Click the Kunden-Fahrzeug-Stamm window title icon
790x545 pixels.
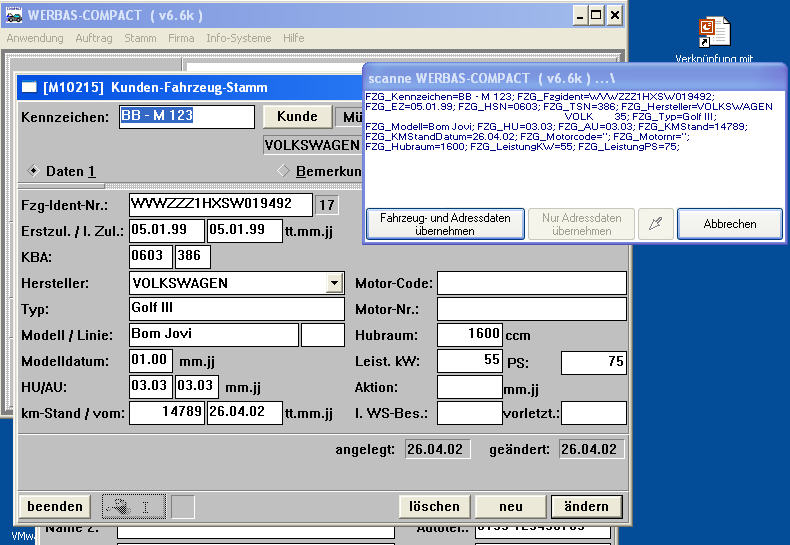click(x=29, y=87)
